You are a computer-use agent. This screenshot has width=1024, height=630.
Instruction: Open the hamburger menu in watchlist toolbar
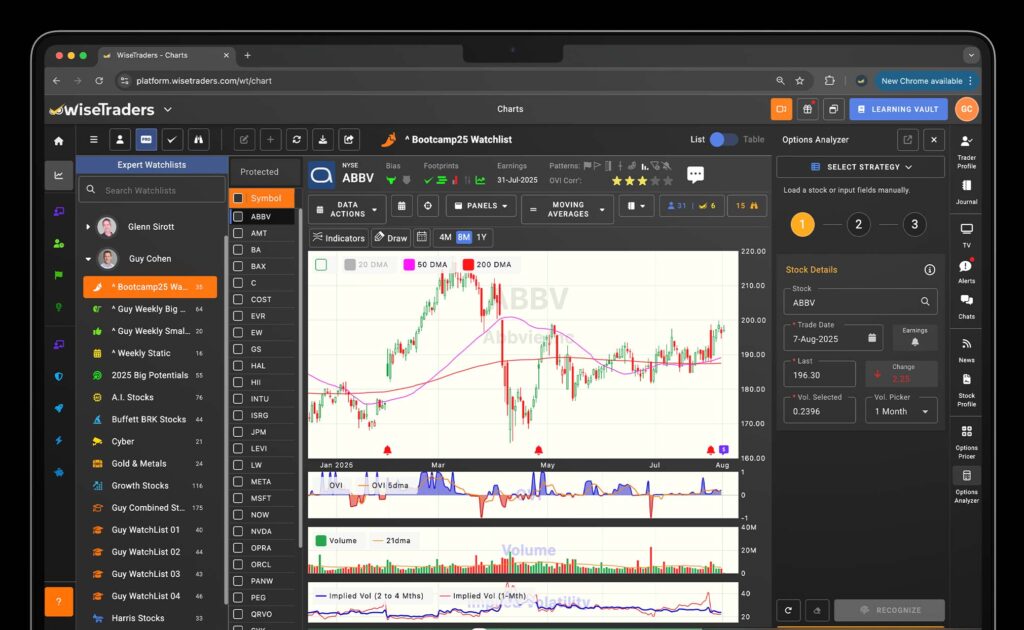click(93, 139)
